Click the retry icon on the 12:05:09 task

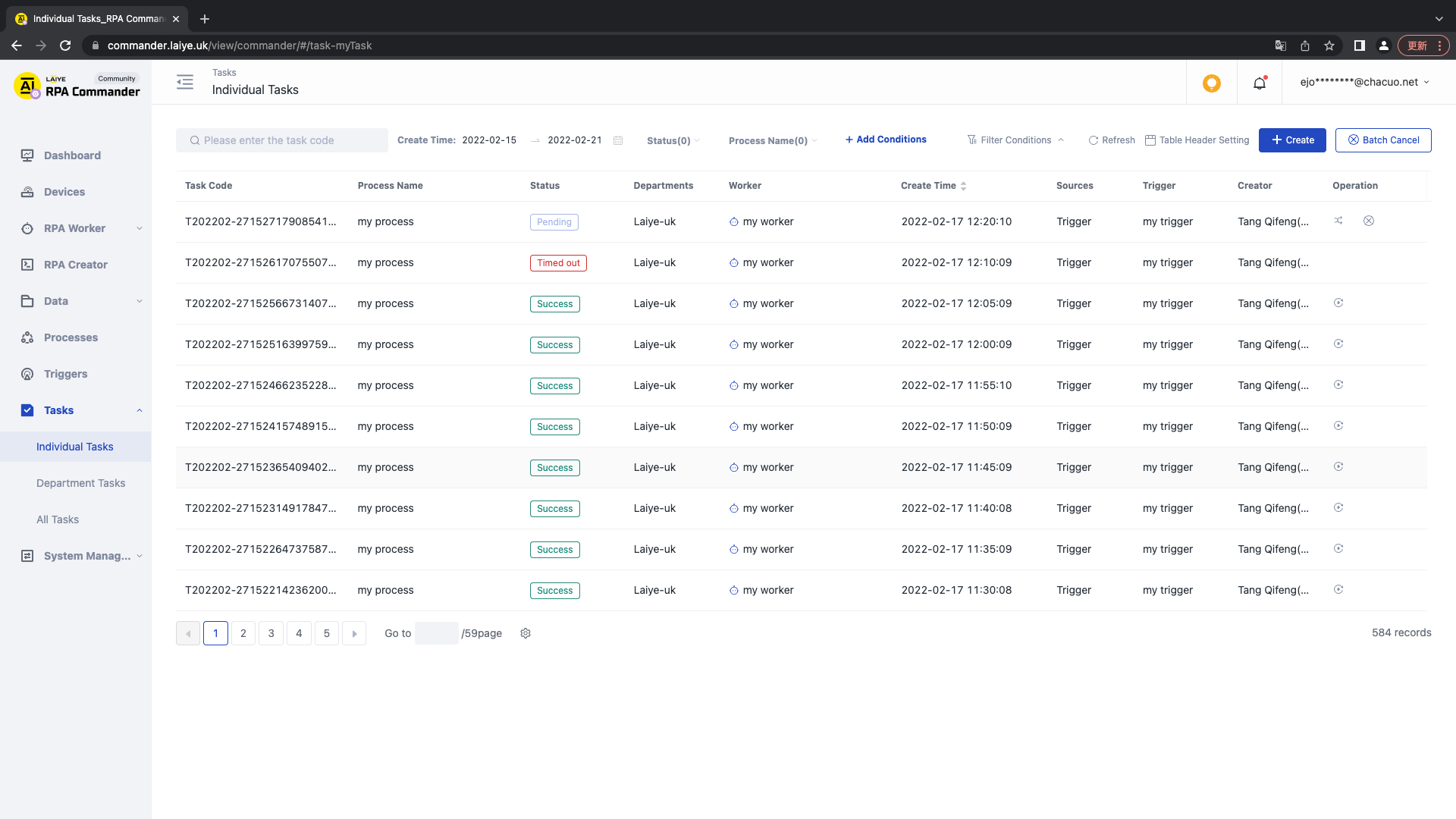[x=1338, y=303]
